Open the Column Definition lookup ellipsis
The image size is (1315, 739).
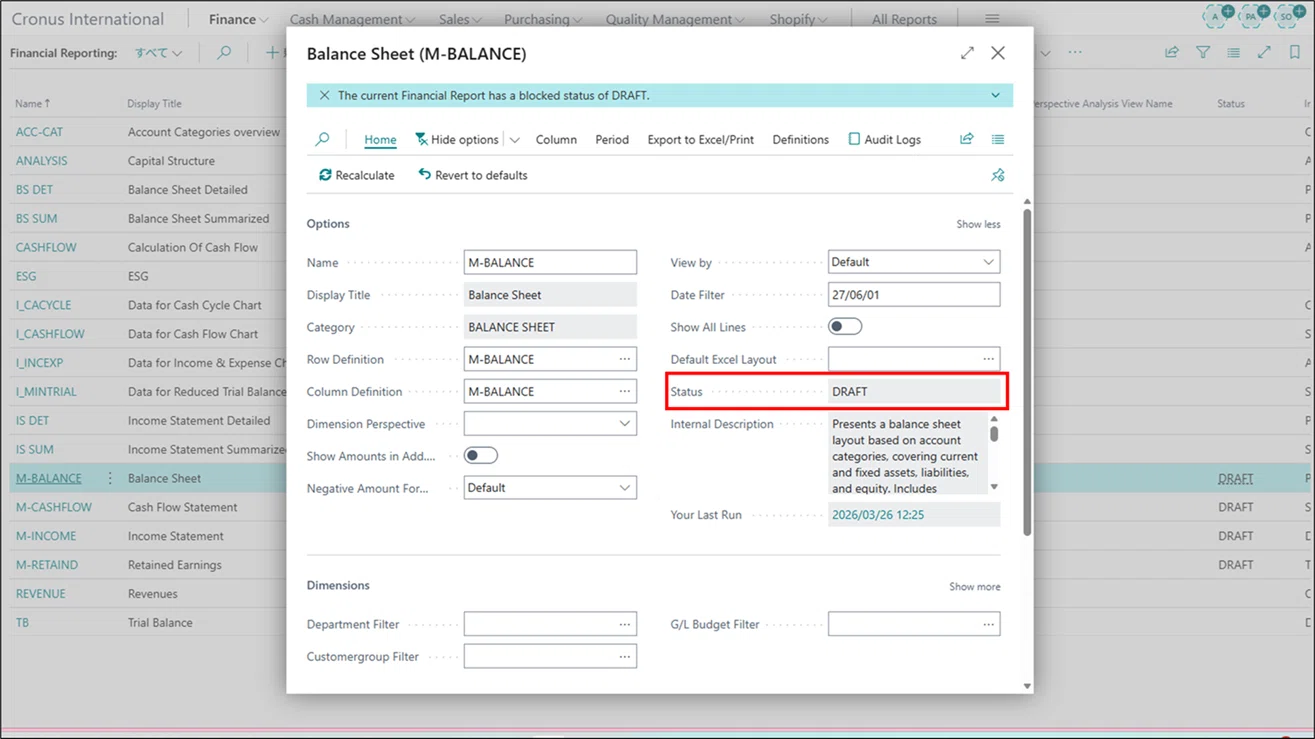point(625,391)
